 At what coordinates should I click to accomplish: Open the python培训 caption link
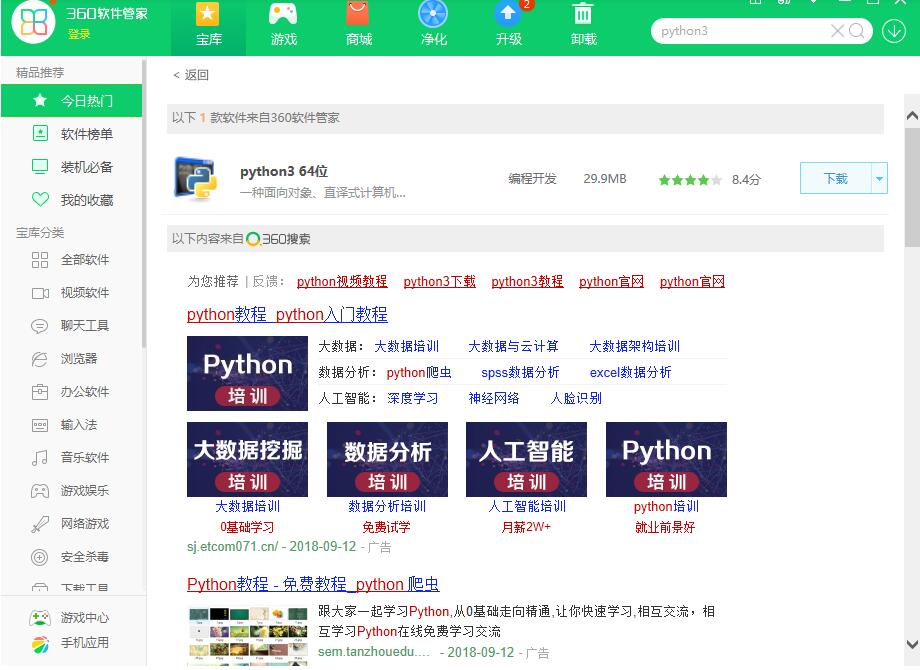coord(666,506)
